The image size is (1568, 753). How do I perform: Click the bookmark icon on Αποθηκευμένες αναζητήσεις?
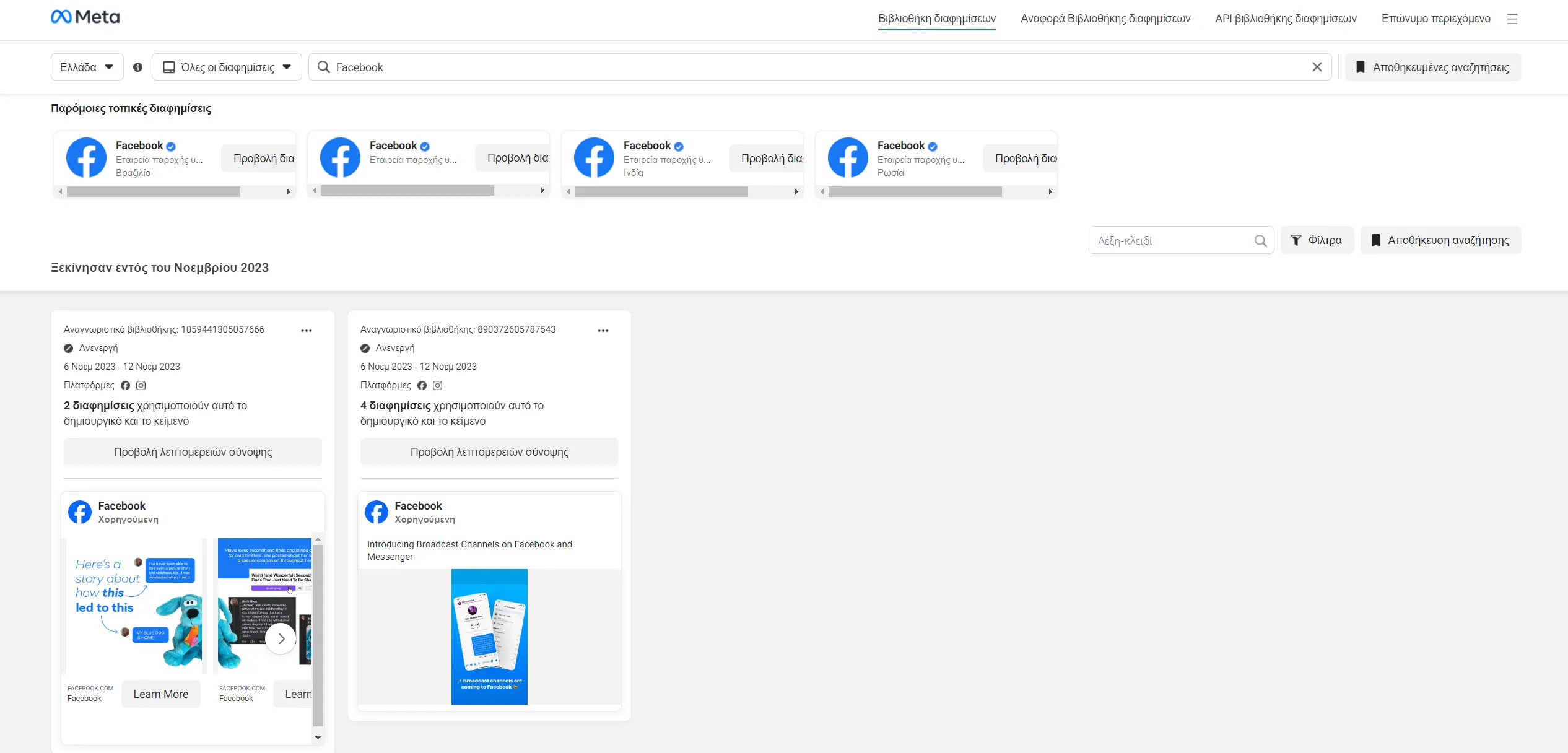click(1360, 67)
